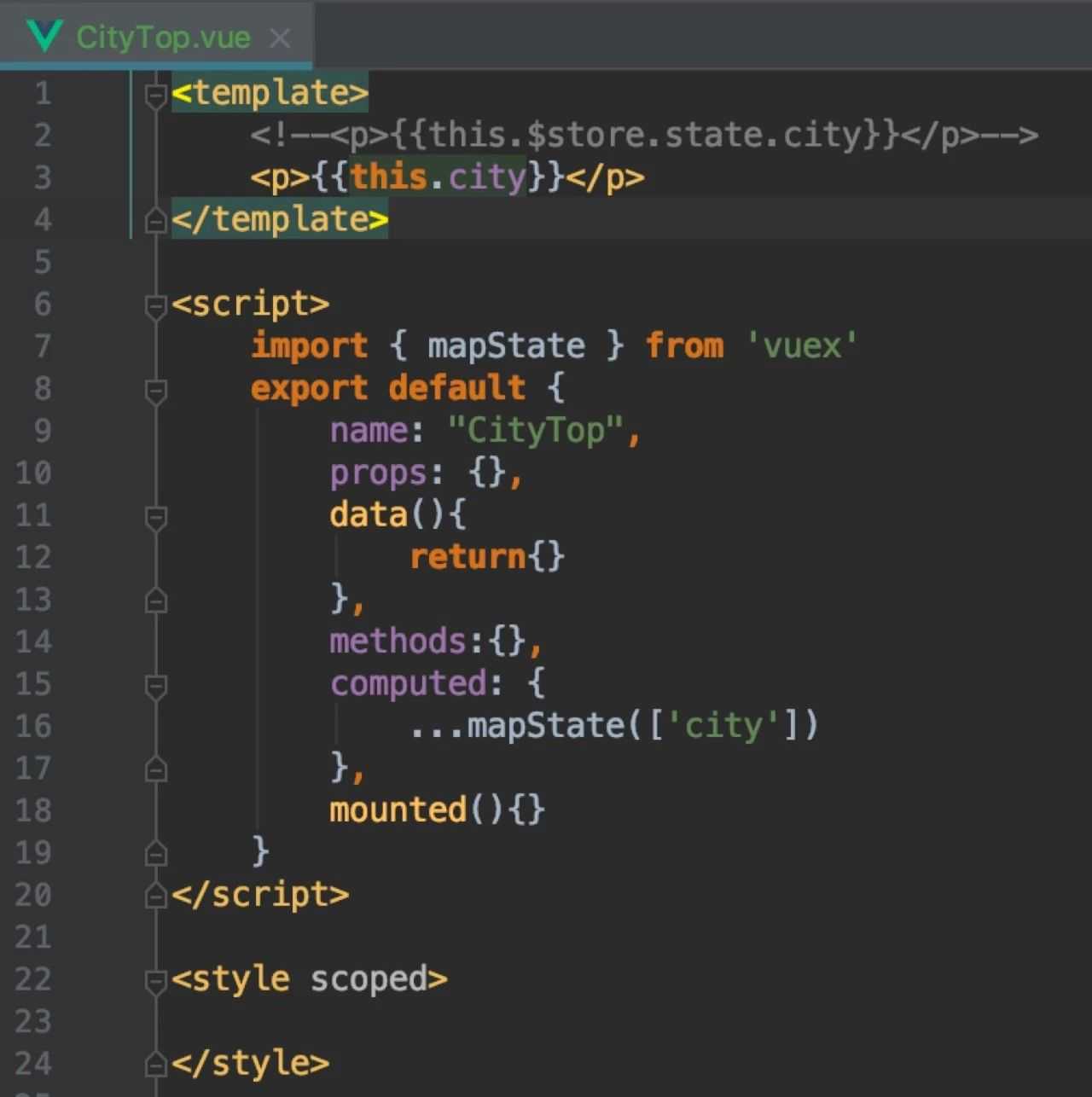The width and height of the screenshot is (1092, 1097).
Task: Fold the closing template tag at line 4
Action: point(155,221)
